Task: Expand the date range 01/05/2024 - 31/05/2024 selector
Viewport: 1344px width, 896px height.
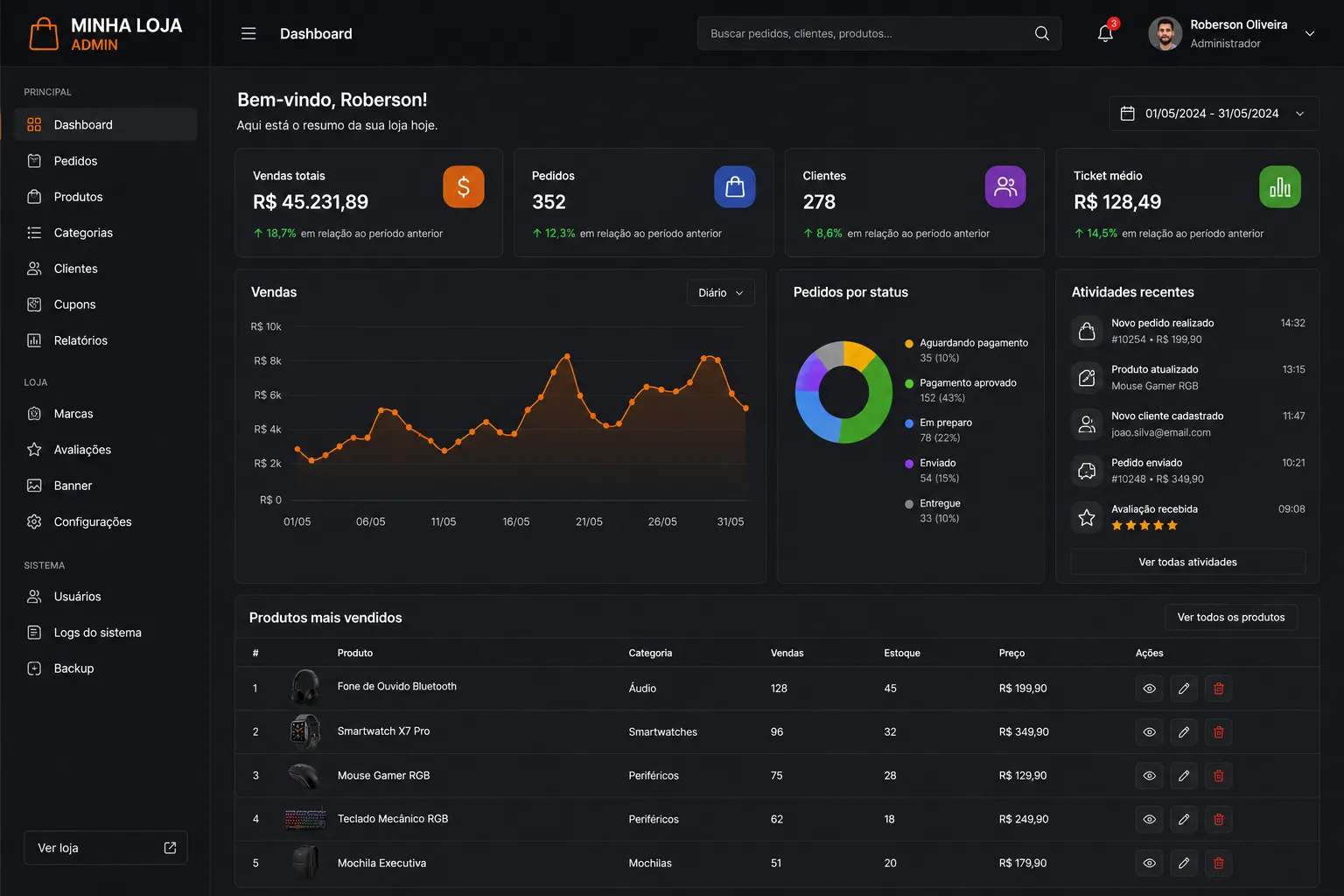Action: (1214, 114)
